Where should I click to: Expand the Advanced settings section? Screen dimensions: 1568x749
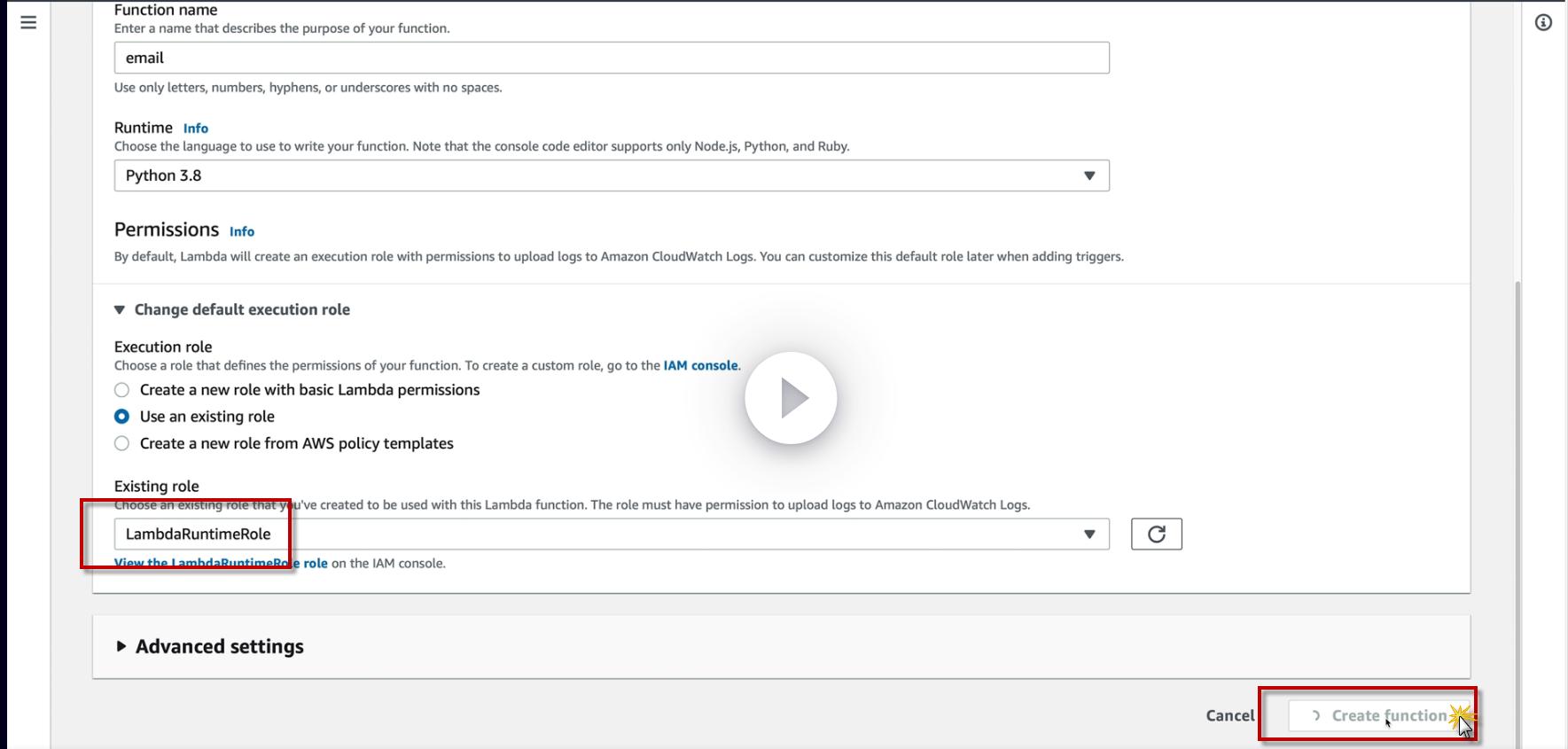(219, 646)
